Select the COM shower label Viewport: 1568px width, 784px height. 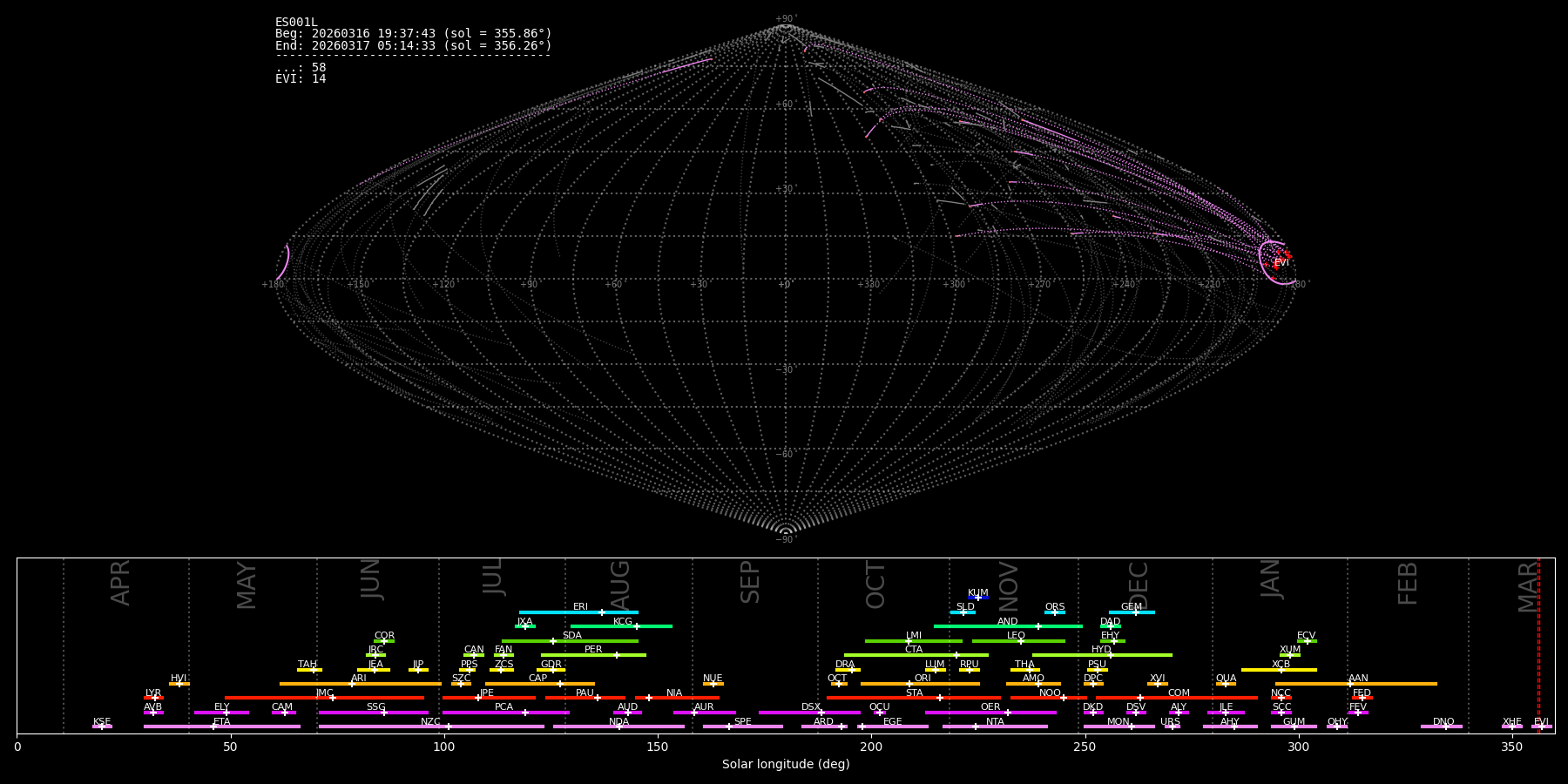pos(1179,693)
